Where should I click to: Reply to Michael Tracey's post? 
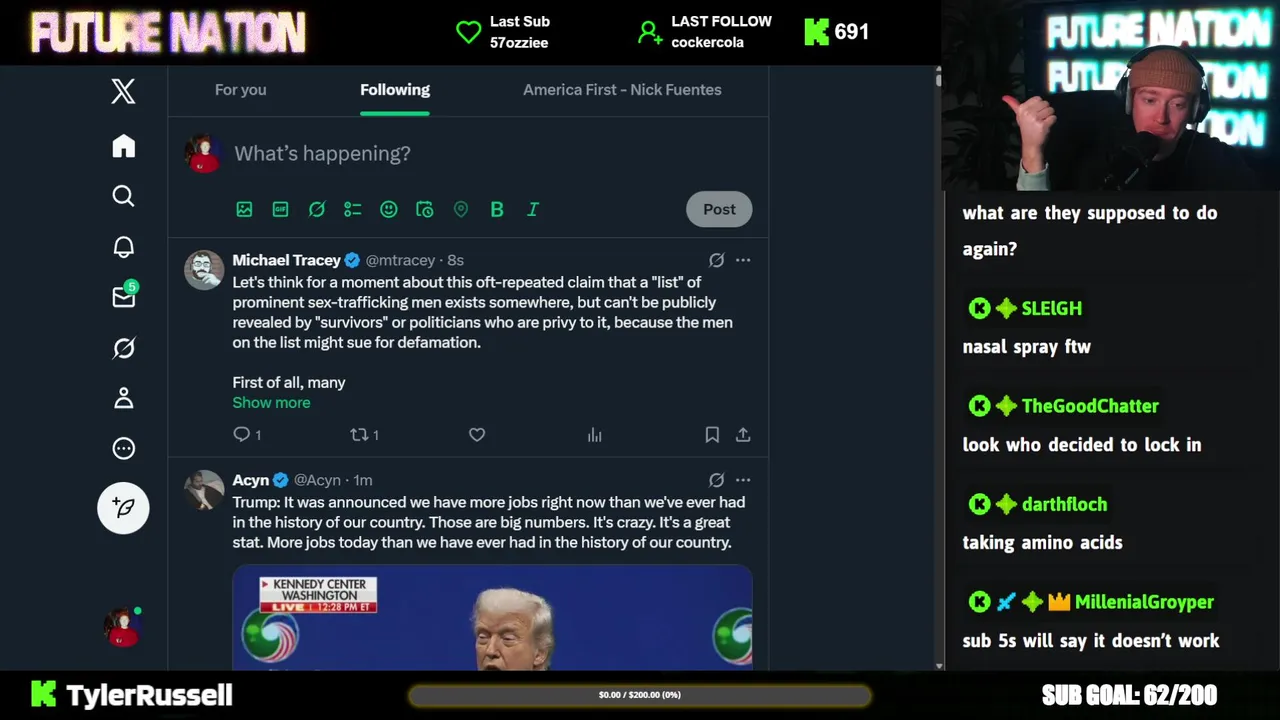pos(241,434)
